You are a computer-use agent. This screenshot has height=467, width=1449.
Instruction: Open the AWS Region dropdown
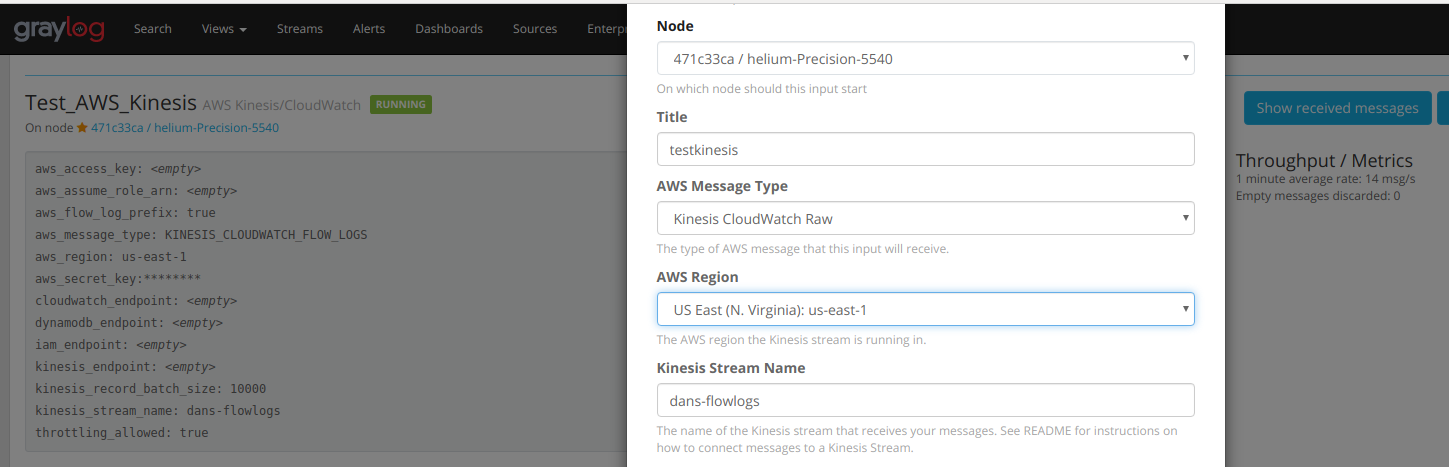[x=925, y=310]
